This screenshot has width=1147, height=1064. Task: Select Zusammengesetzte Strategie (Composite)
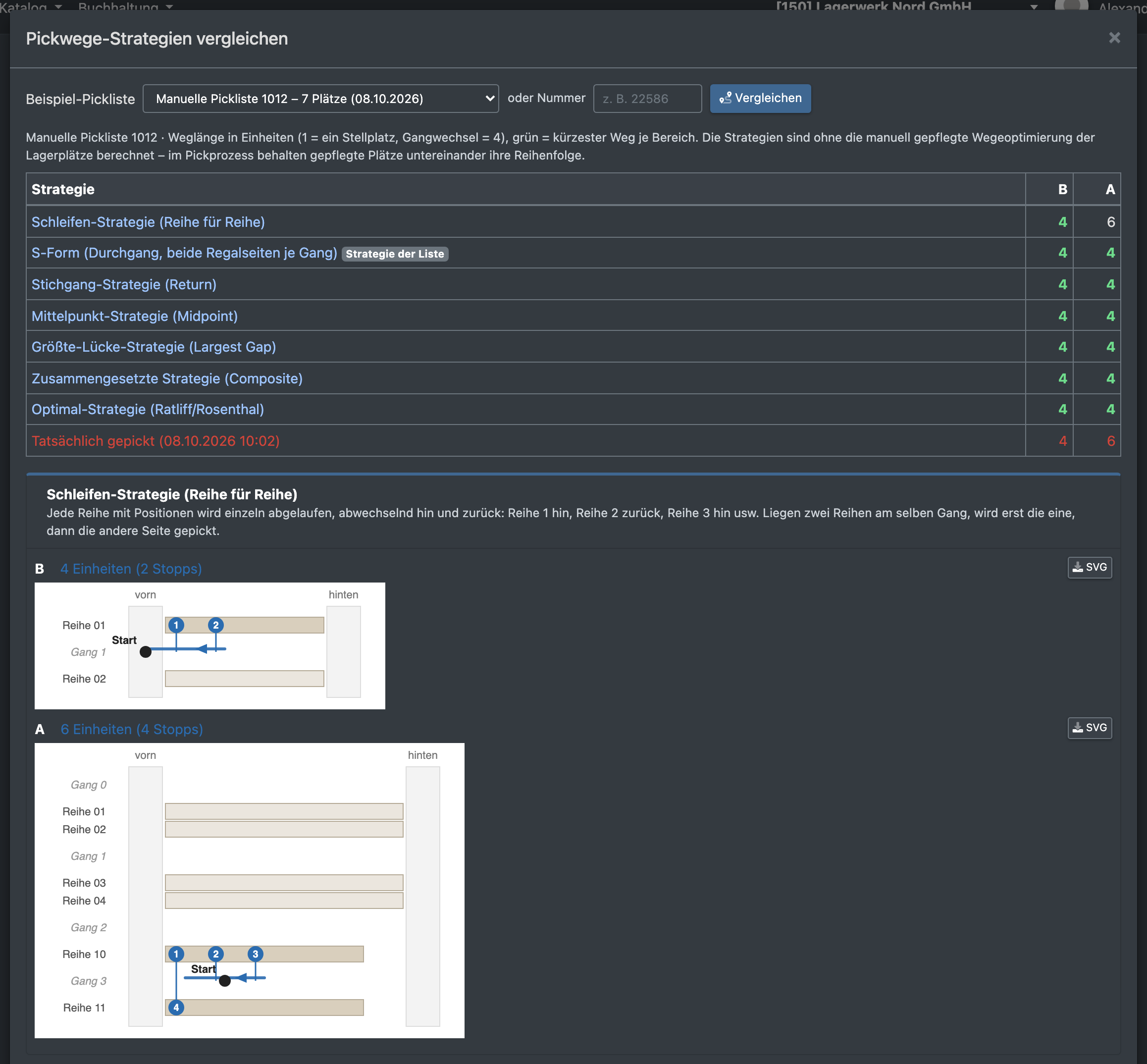click(167, 379)
